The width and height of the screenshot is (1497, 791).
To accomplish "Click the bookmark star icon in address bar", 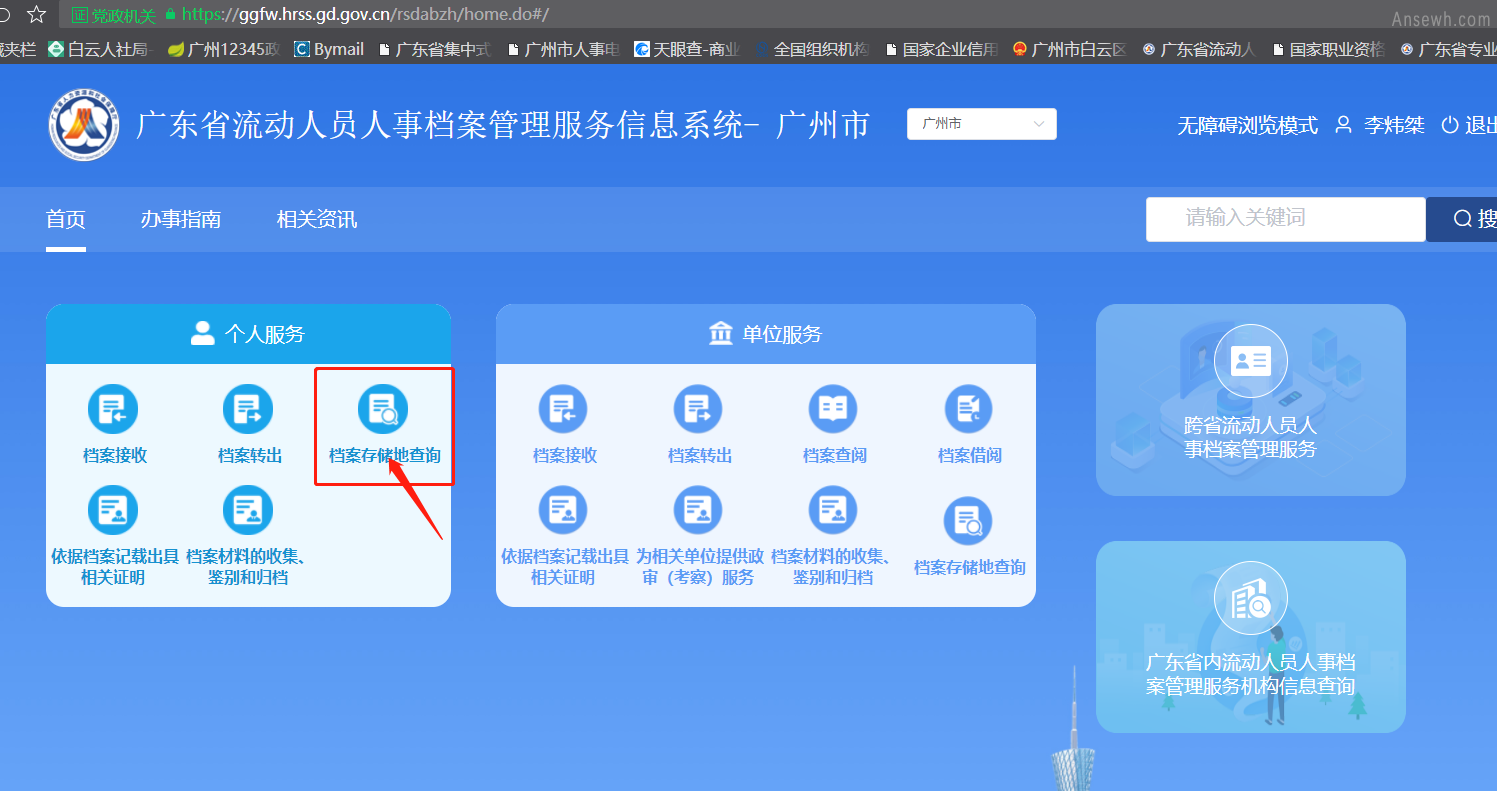I will [37, 14].
